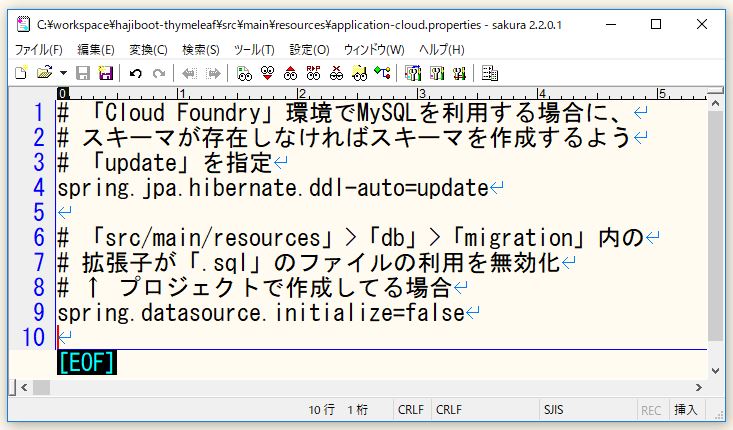Open the ツール(T) menu
The image size is (733, 430).
tap(254, 50)
